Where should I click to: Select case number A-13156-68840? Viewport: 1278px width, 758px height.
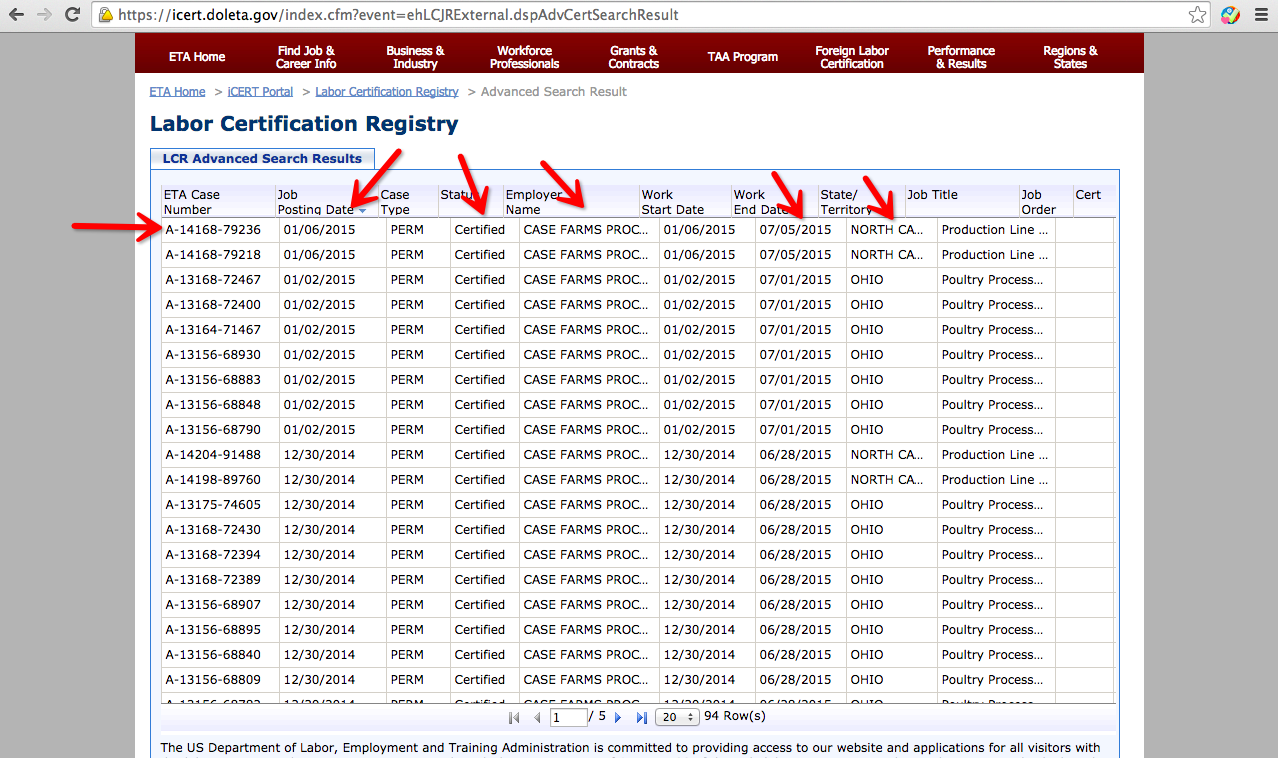(213, 655)
